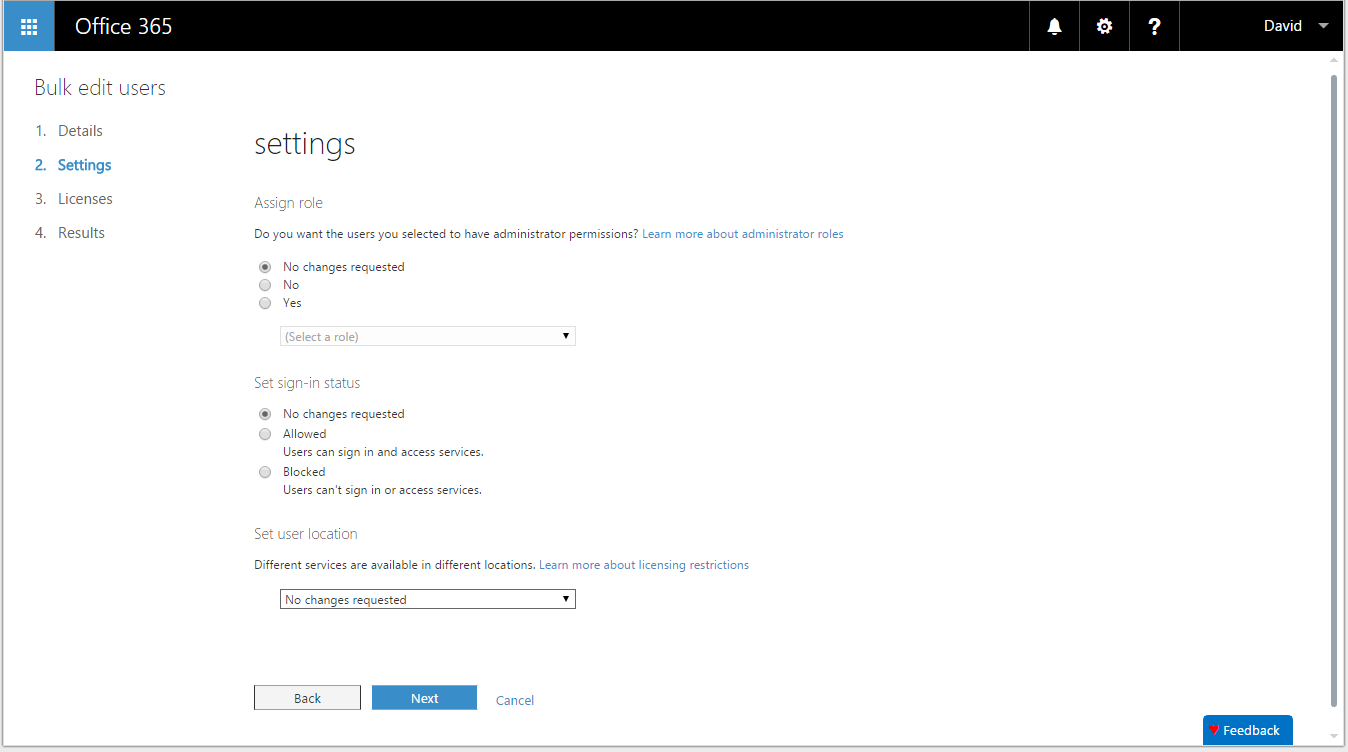Set sign-in status to Blocked
The image size is (1348, 752).
click(265, 472)
